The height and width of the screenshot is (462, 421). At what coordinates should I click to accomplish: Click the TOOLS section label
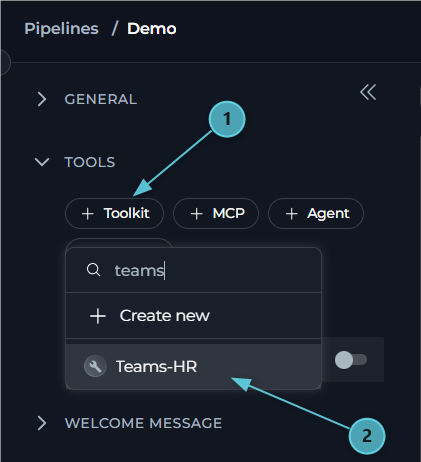pyautogui.click(x=90, y=162)
